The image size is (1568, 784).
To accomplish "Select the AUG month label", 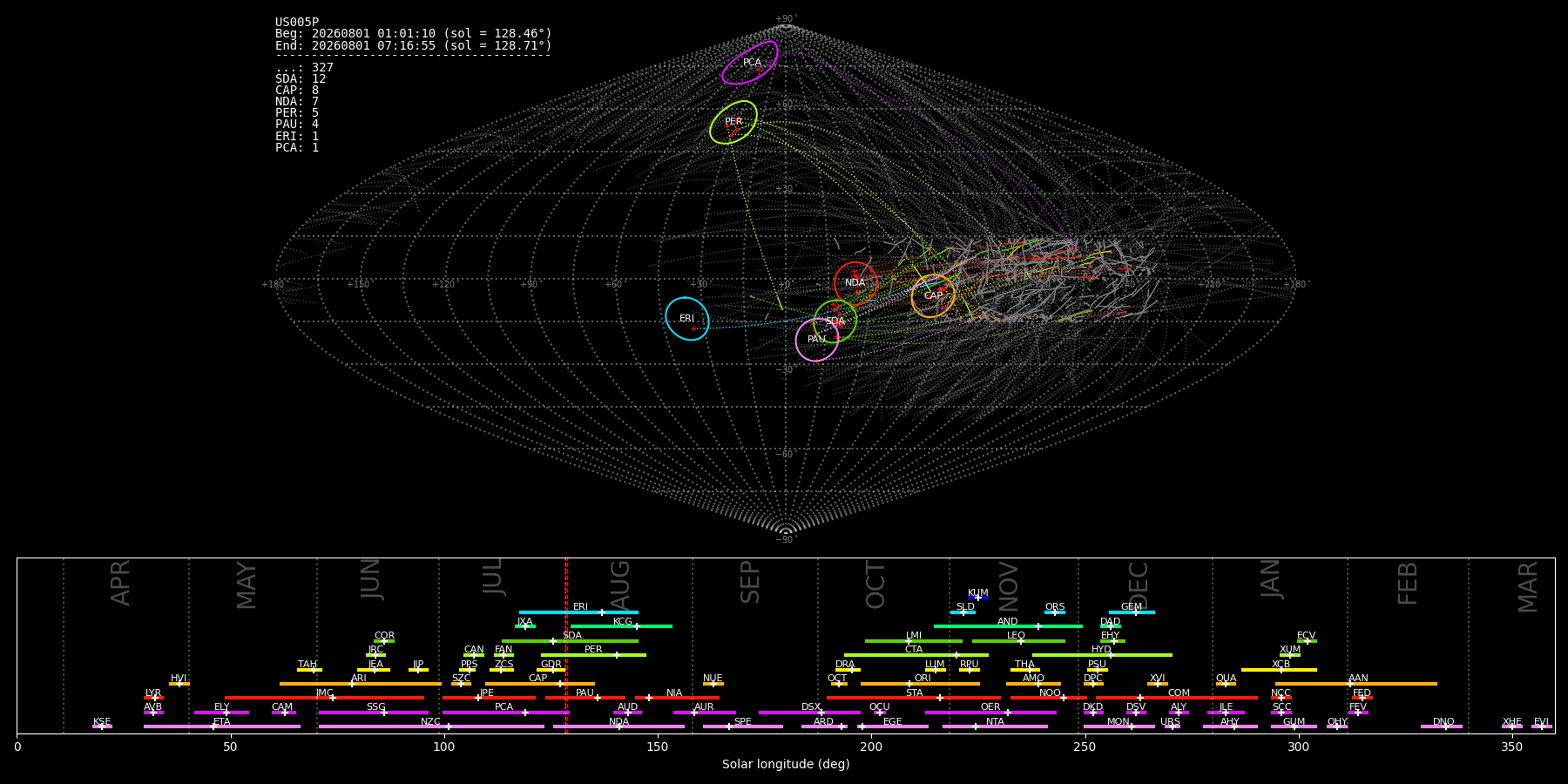I will (x=620, y=587).
